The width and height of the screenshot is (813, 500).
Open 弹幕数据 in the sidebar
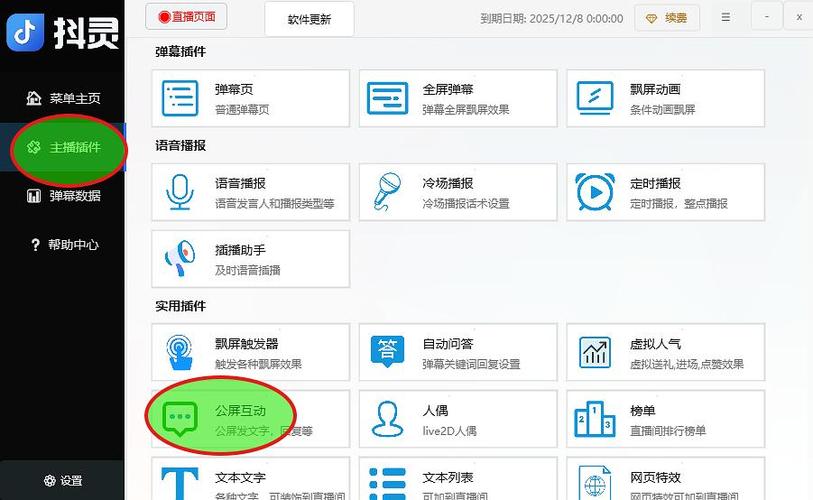[x=62, y=196]
